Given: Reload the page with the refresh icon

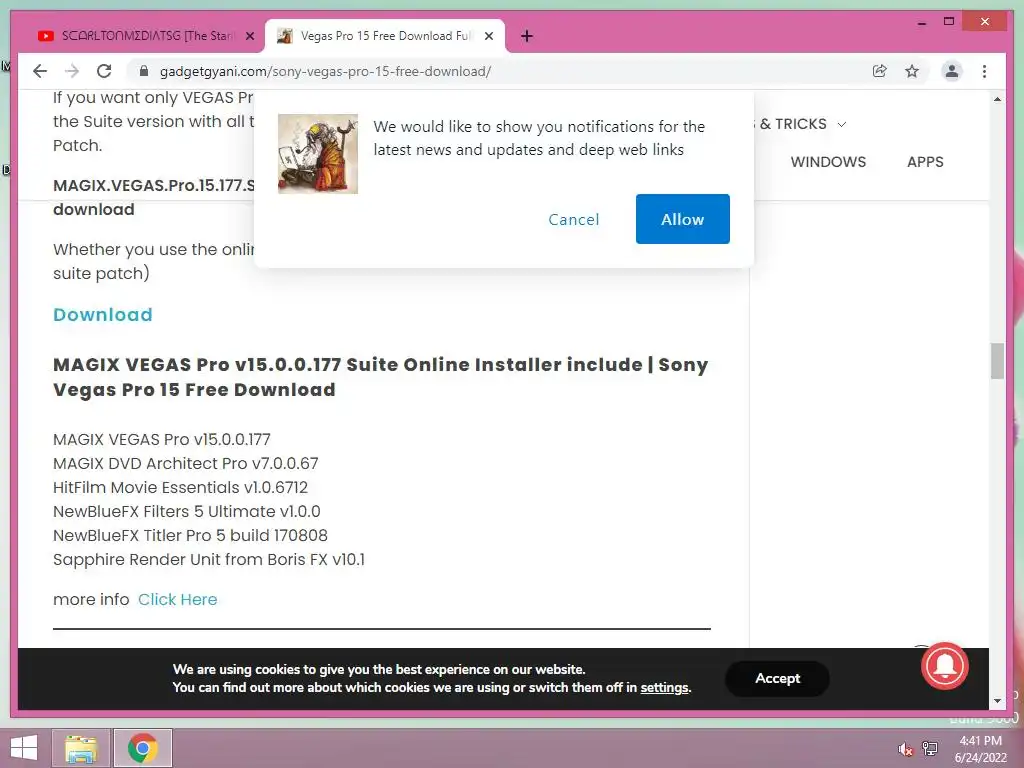Looking at the screenshot, I should click(104, 71).
